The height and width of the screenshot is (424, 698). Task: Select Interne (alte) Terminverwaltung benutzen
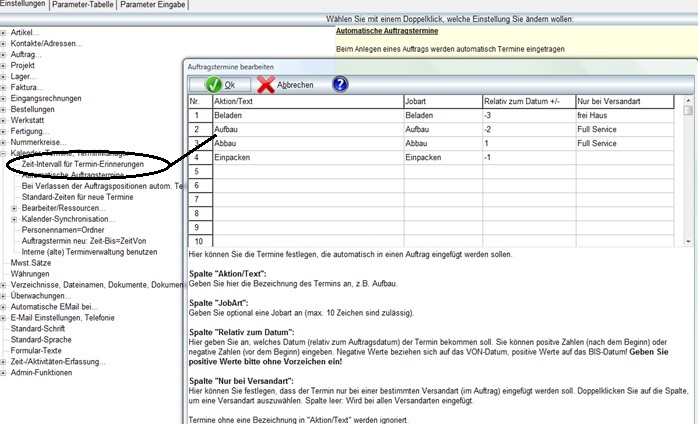point(89,252)
